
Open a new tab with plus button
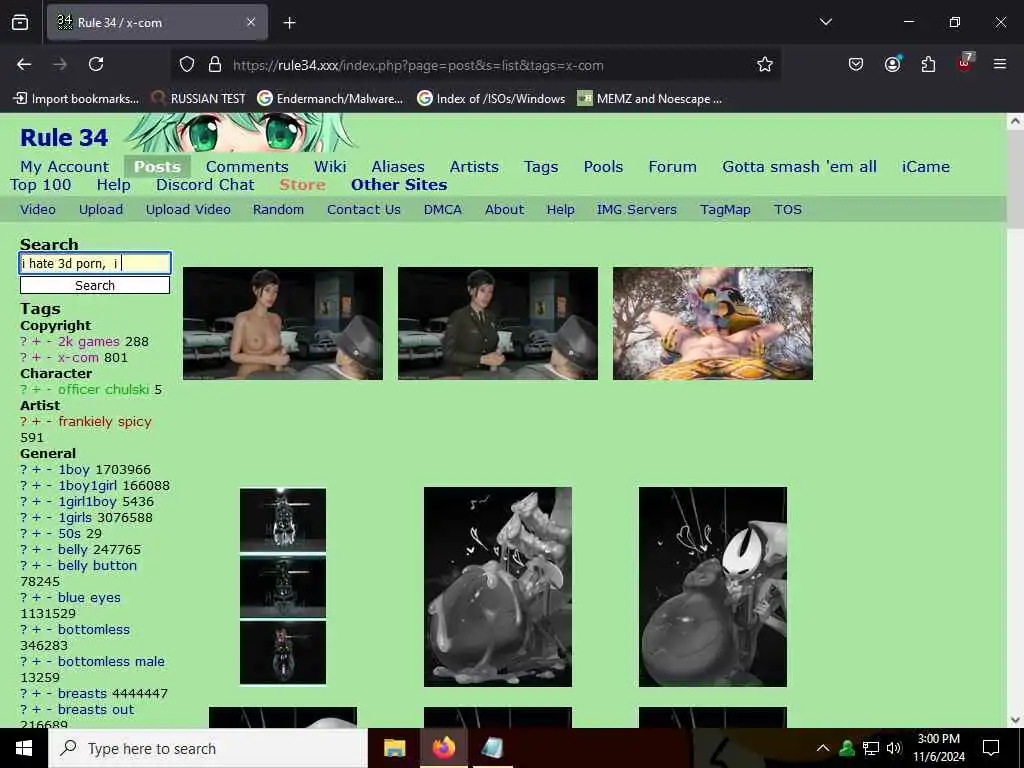point(289,23)
